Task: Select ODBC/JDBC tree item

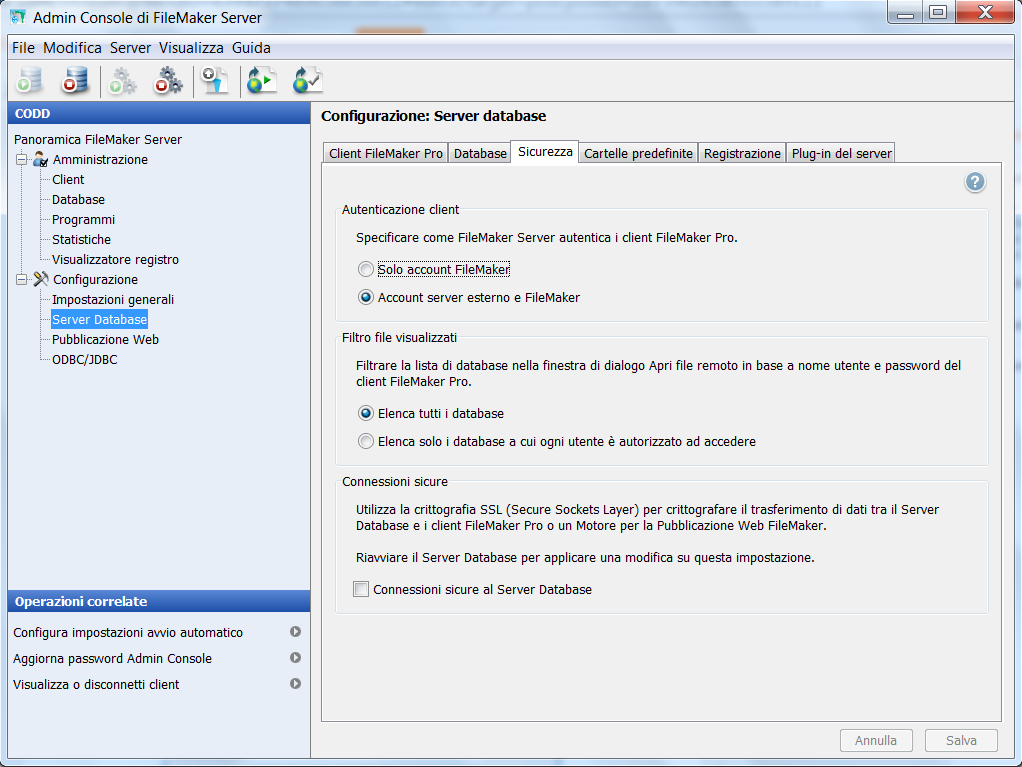Action: (85, 359)
